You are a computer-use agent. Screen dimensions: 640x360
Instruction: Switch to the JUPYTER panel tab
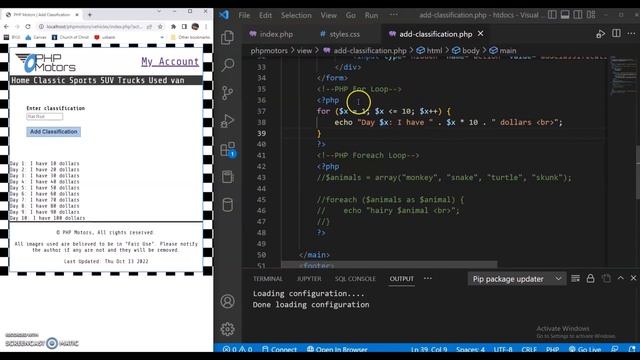(x=309, y=279)
